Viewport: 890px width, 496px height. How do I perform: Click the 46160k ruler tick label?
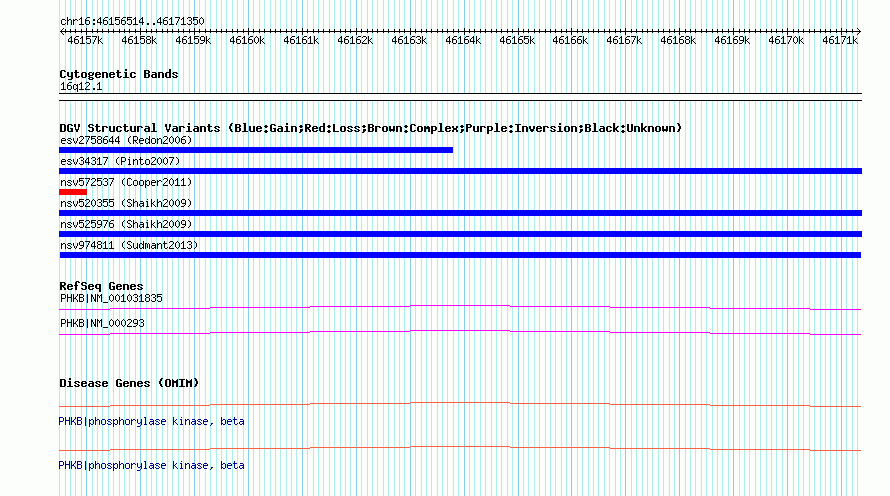pyautogui.click(x=247, y=40)
